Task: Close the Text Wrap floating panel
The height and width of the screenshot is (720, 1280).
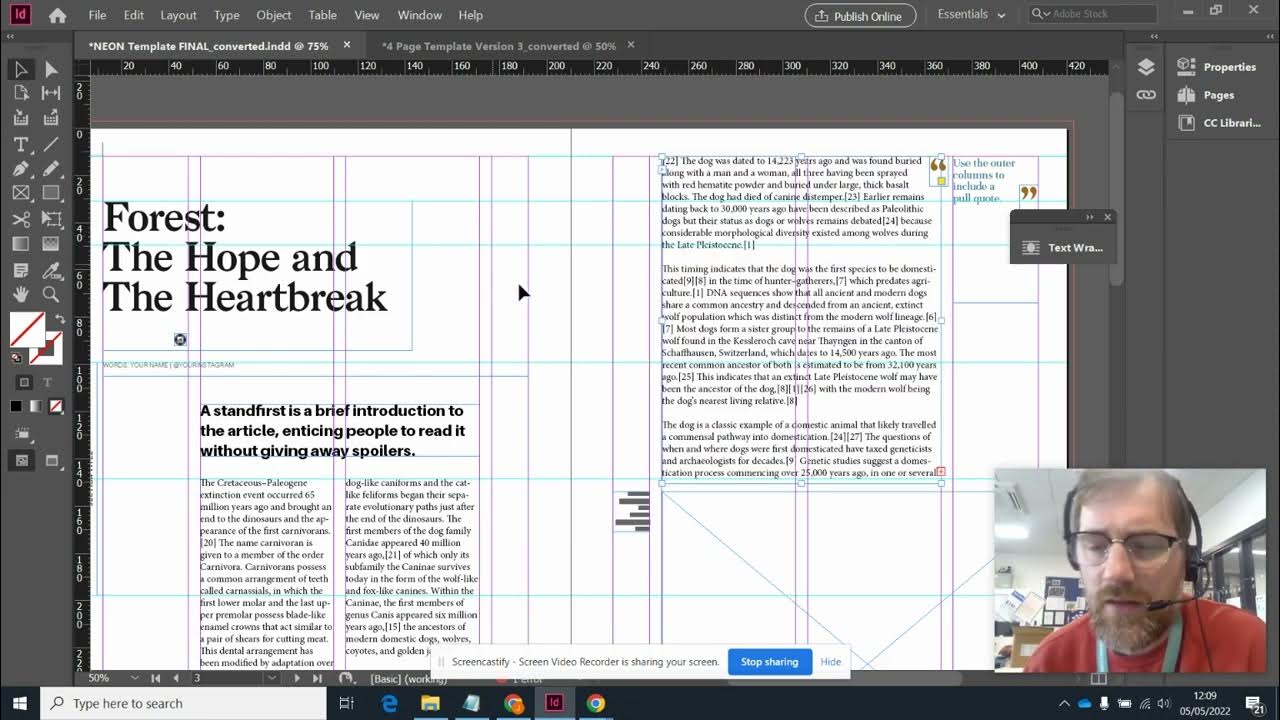Action: (1107, 217)
